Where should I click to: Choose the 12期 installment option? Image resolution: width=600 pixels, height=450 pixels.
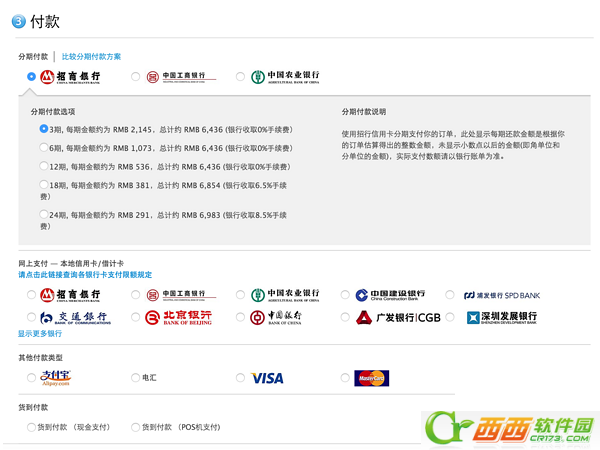(x=44, y=166)
